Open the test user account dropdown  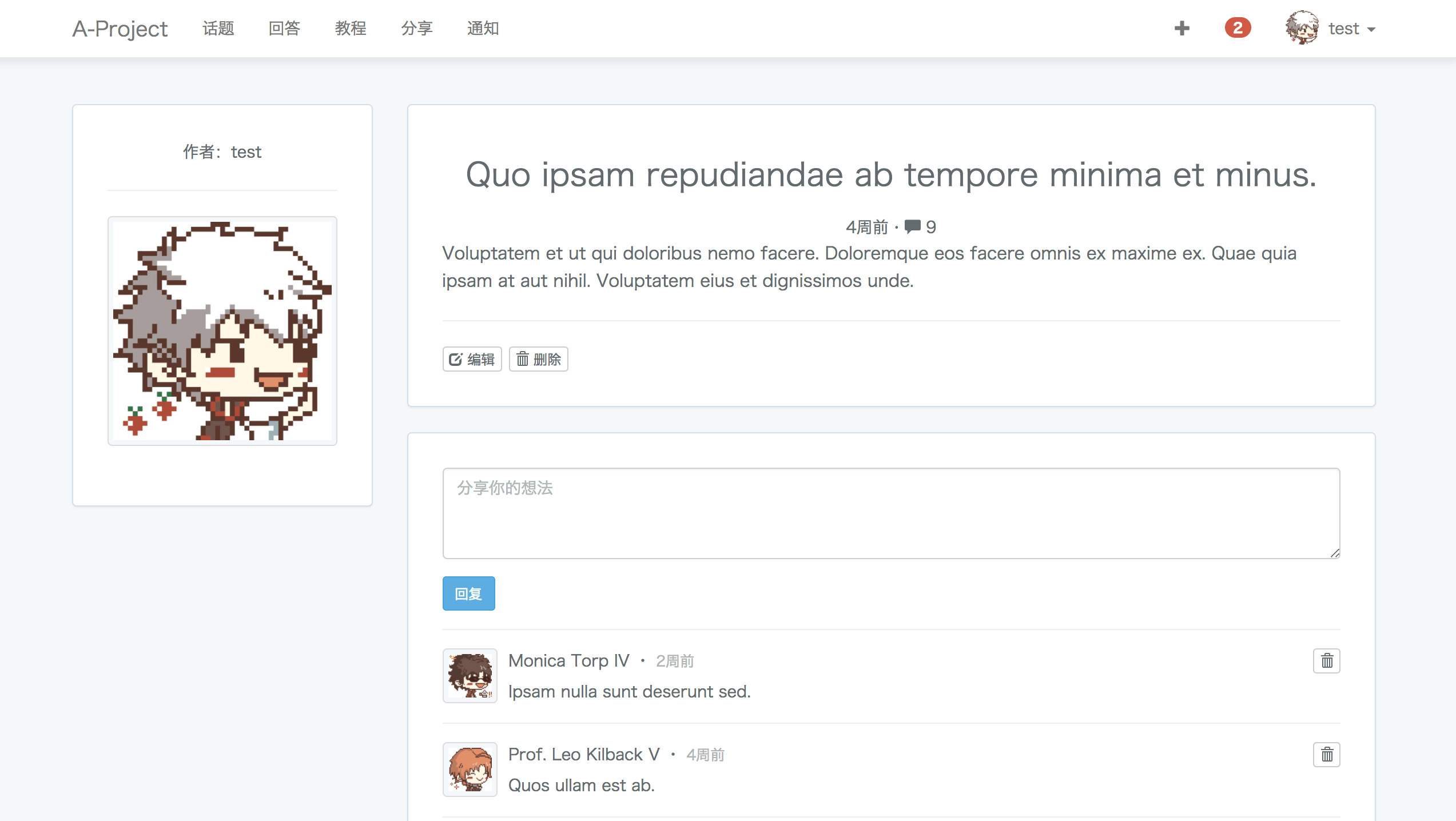click(1343, 27)
